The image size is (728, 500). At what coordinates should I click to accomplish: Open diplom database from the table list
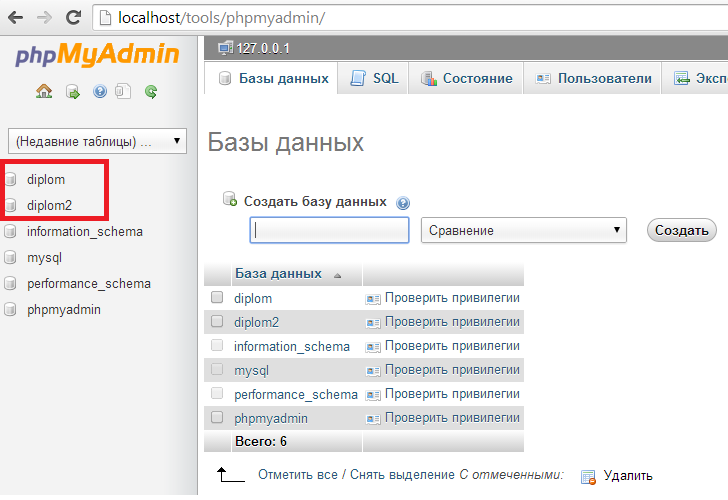(x=253, y=299)
